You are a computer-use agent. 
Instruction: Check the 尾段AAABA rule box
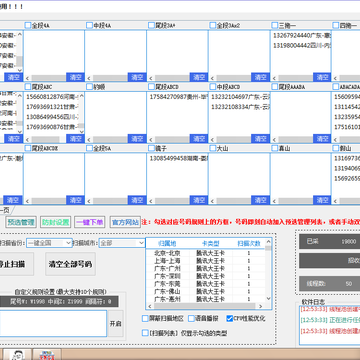pos(275,87)
